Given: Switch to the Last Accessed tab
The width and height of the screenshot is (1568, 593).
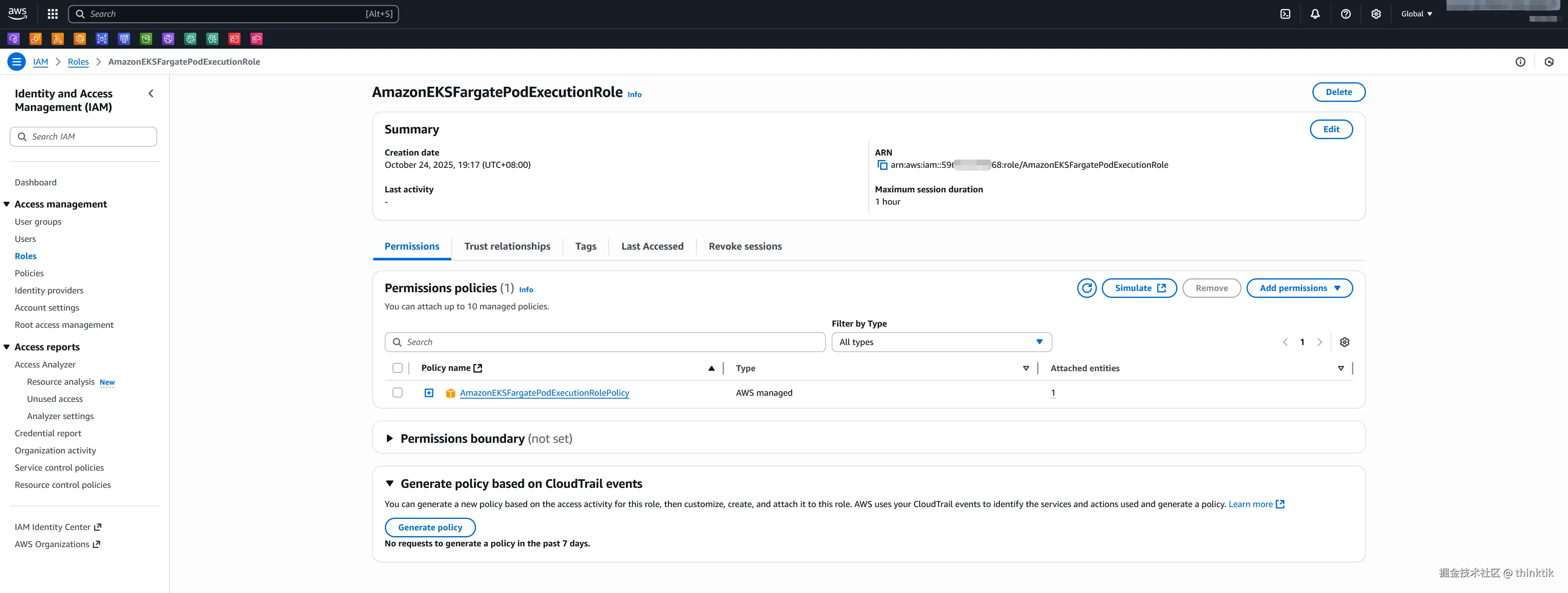Looking at the screenshot, I should pos(652,247).
